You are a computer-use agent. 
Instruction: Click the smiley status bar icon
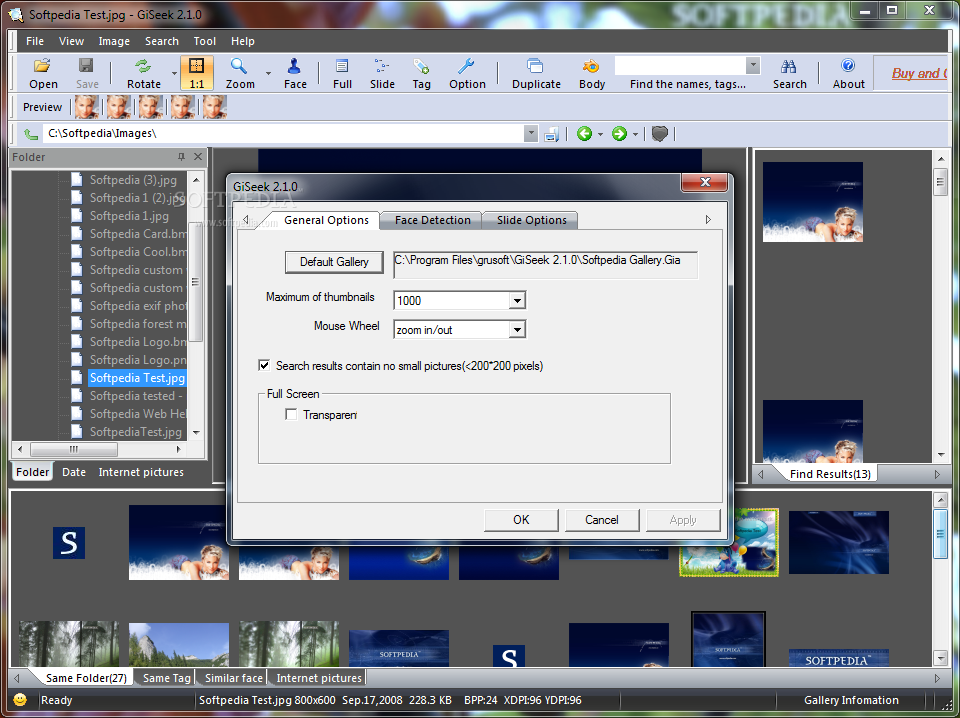click(x=20, y=700)
